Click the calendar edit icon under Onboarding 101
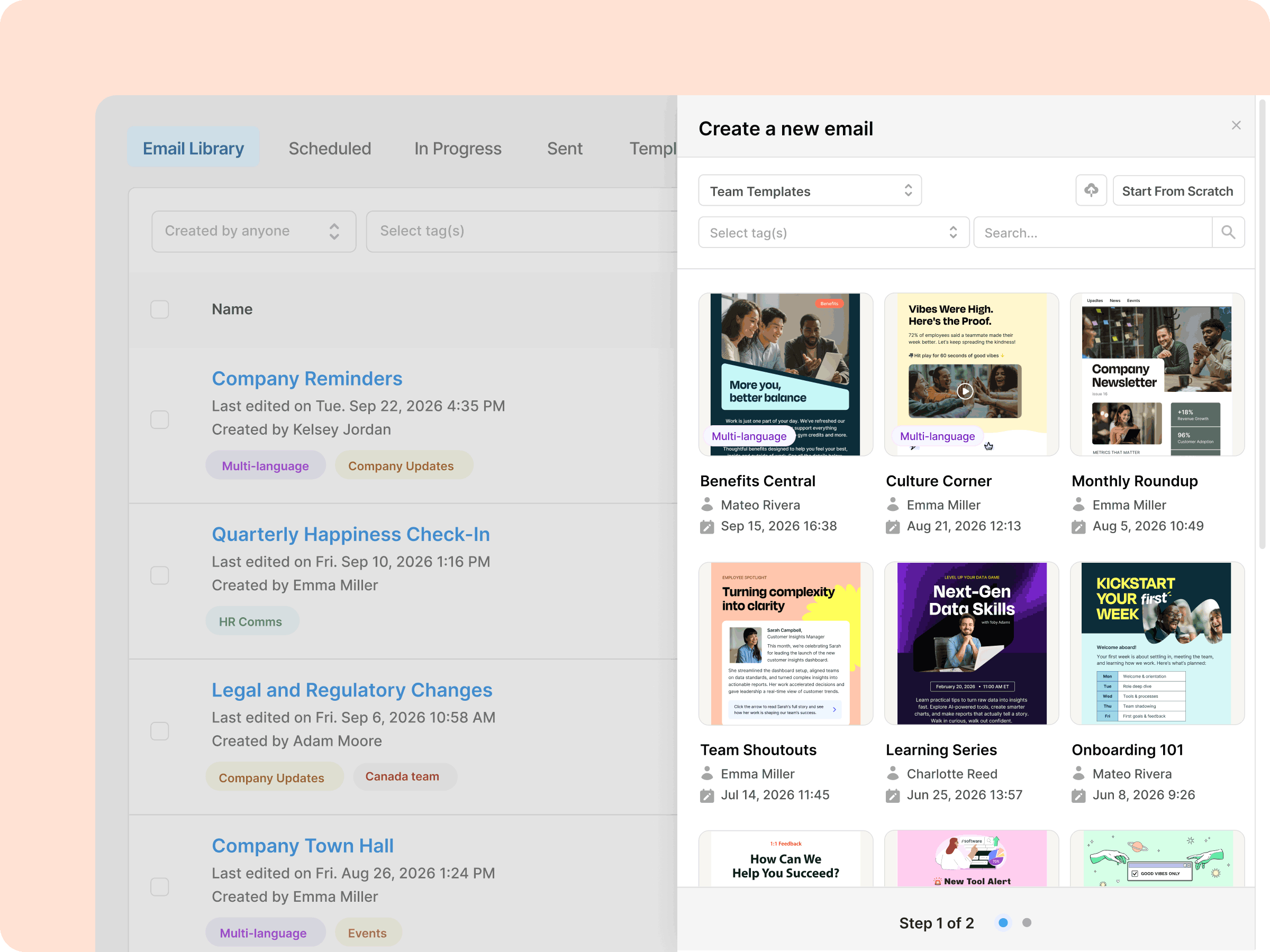This screenshot has width=1270, height=952. pos(1078,795)
